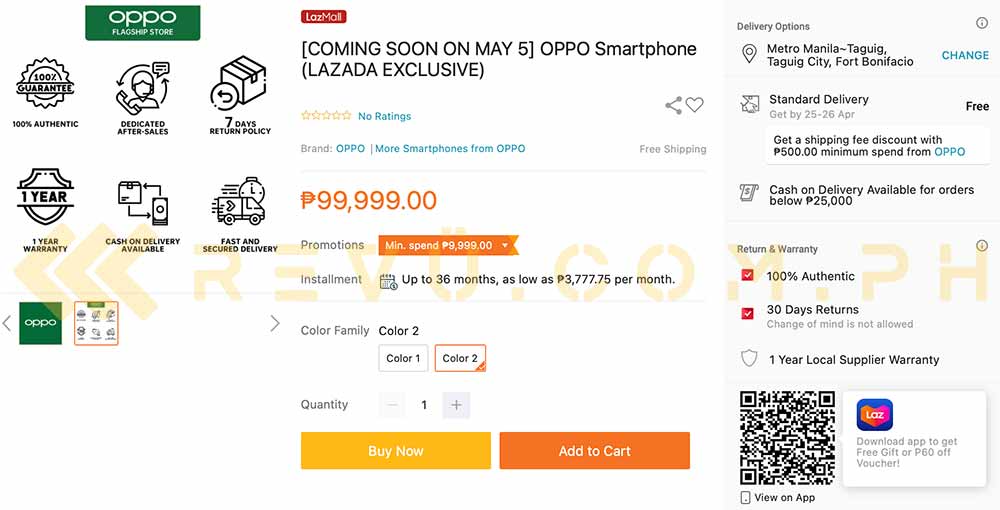Click the LazMall badge
Screen dimensions: 1000x510
(323, 17)
